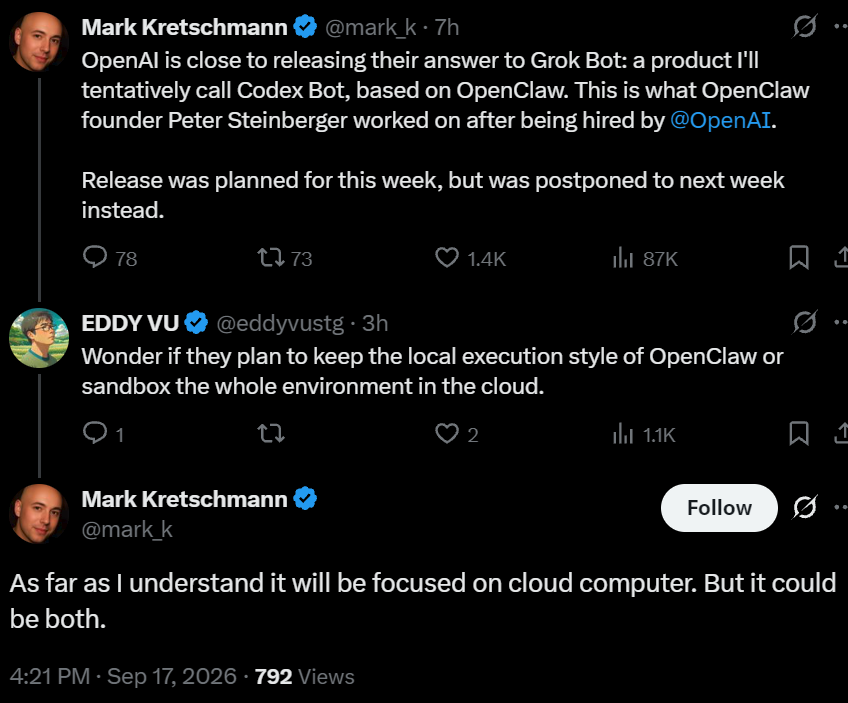The height and width of the screenshot is (703, 848).
Task: Bookmark EDDY VU's reply
Action: [x=799, y=433]
